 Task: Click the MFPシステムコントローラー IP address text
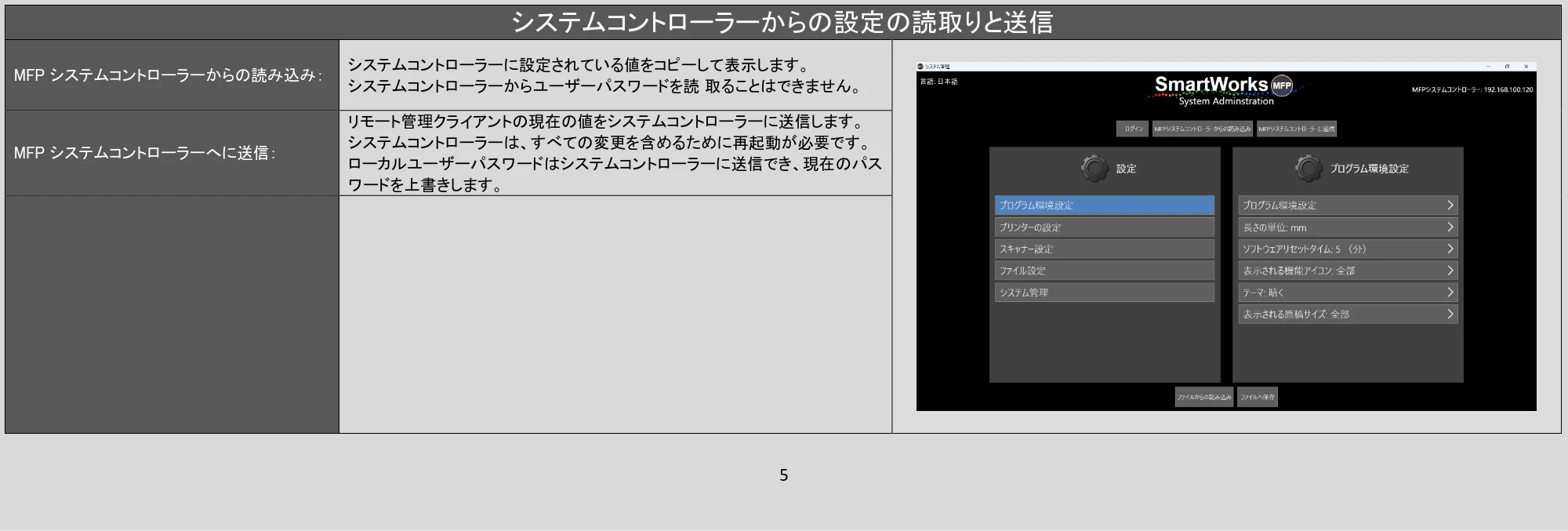pyautogui.click(x=1472, y=89)
